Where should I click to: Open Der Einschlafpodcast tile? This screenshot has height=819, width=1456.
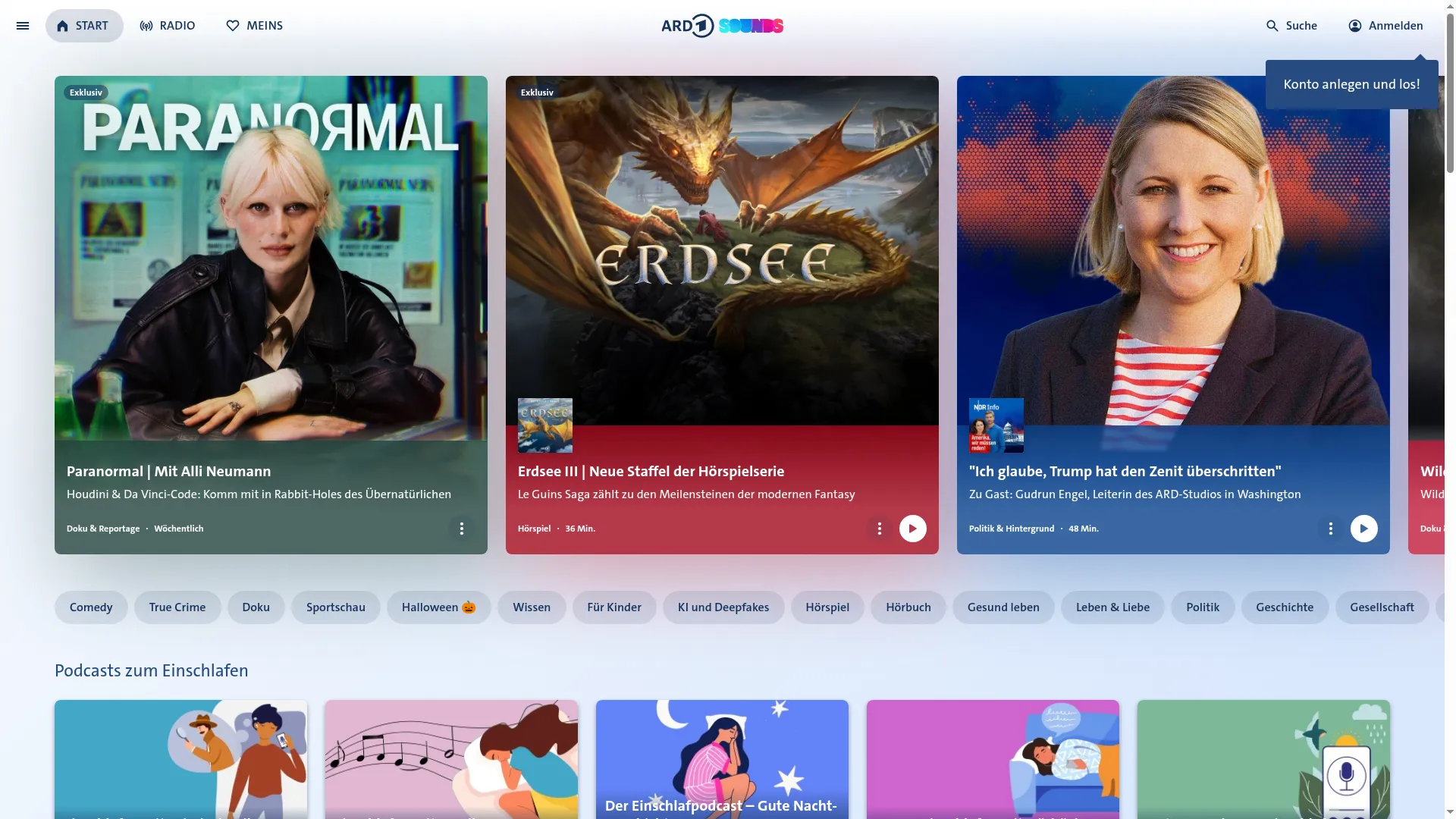pyautogui.click(x=722, y=759)
